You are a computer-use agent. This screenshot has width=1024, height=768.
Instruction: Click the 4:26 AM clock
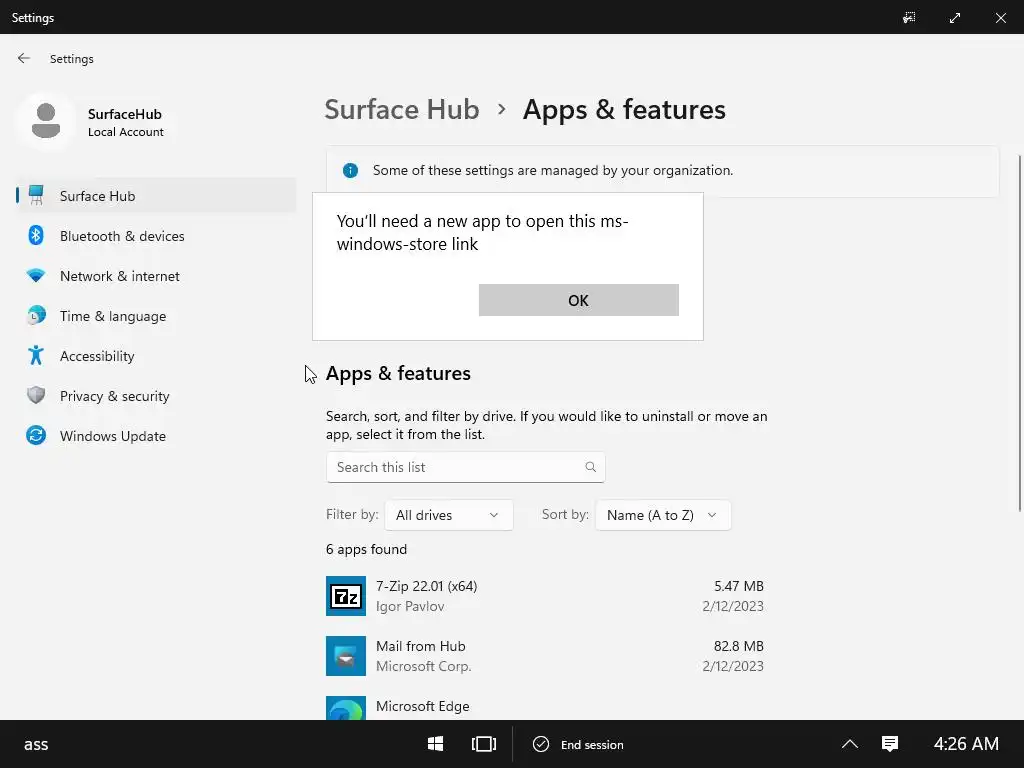click(x=966, y=744)
